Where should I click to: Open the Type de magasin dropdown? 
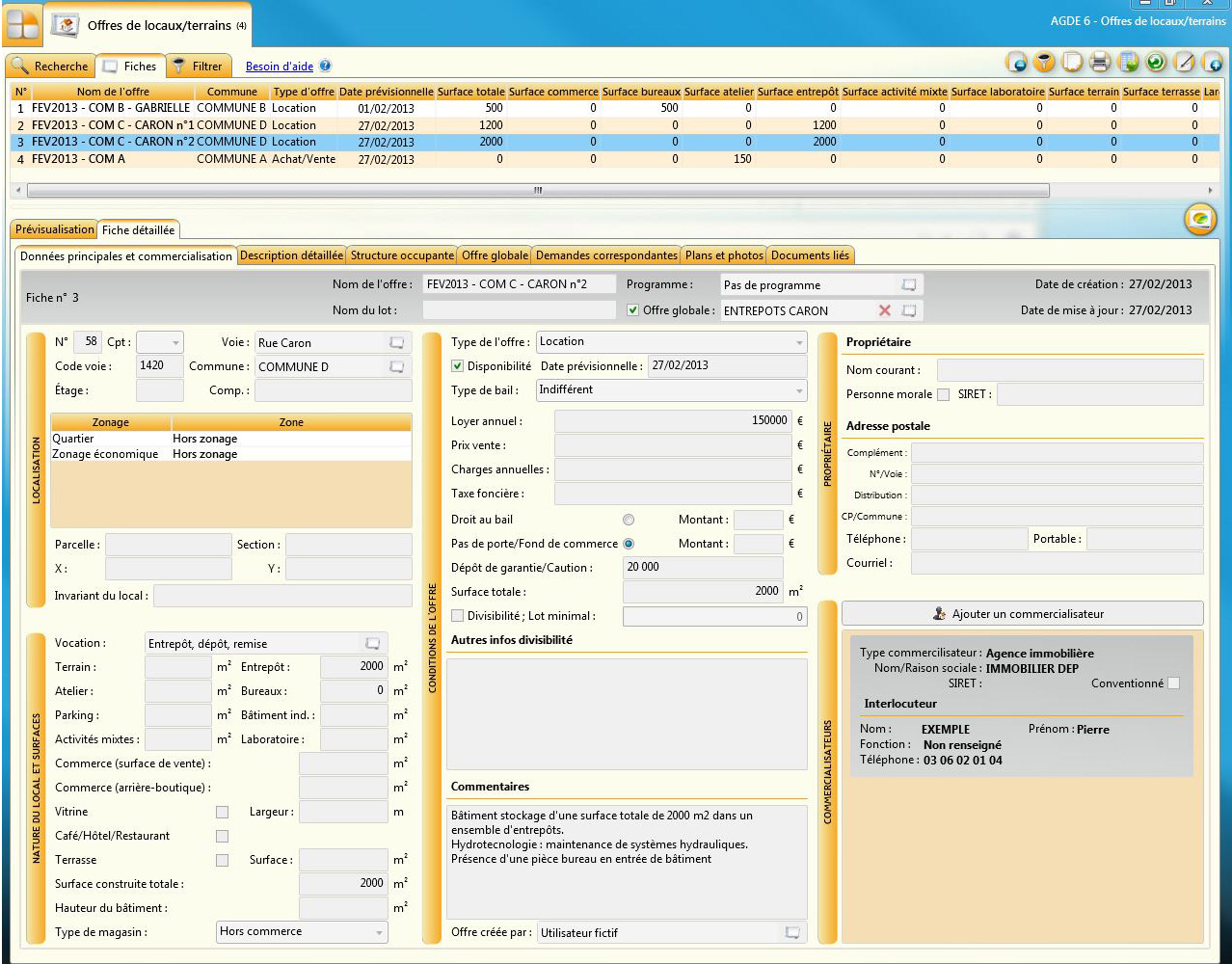pyautogui.click(x=304, y=932)
